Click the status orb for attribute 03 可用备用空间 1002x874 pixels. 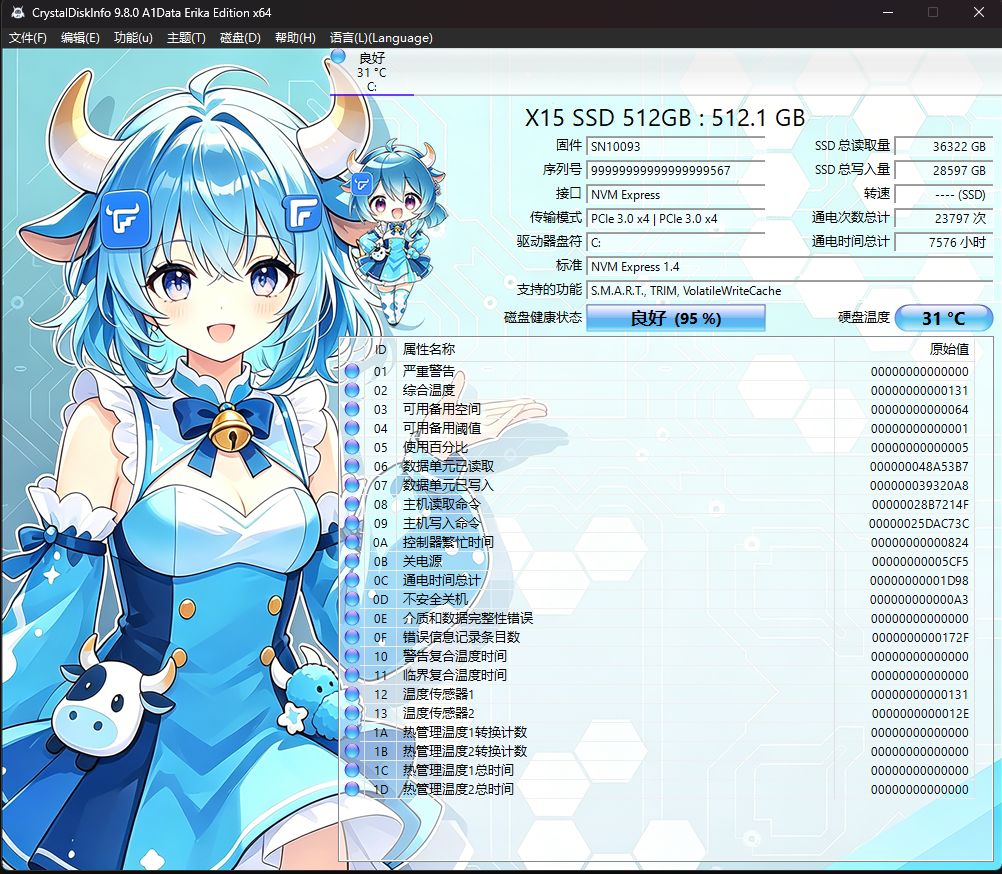(x=351, y=409)
